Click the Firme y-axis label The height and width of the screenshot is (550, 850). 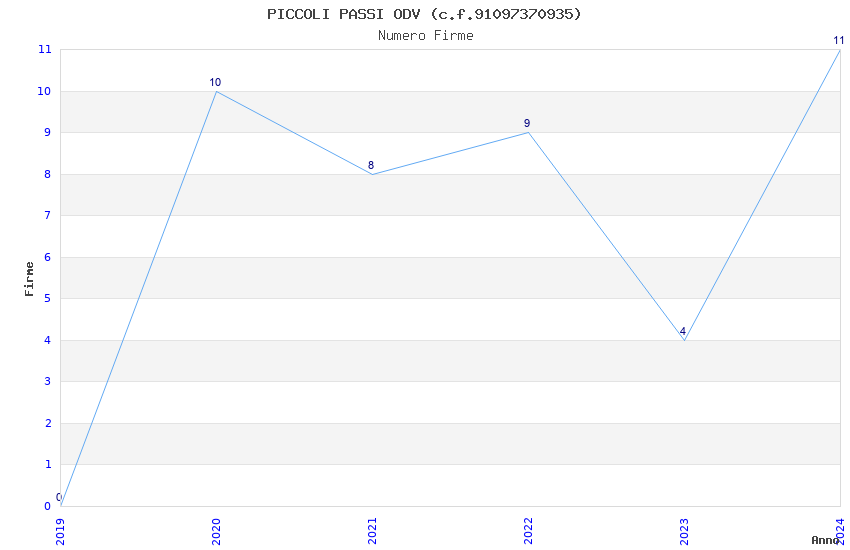click(29, 278)
